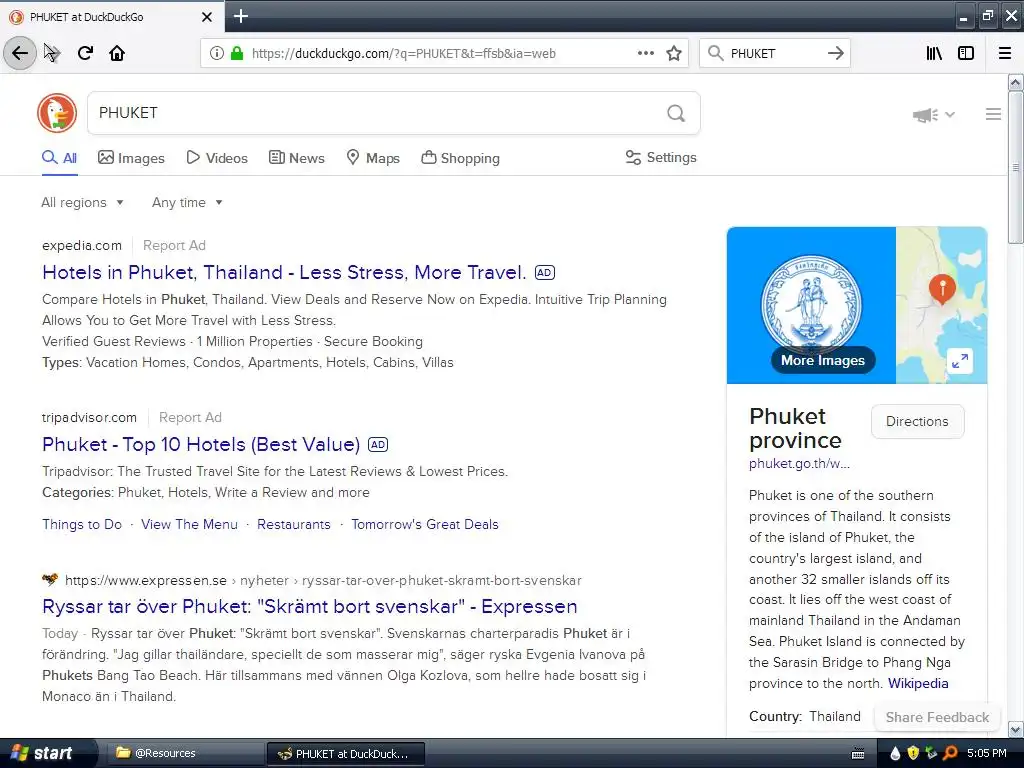Open the Expressen Ryssar tar över Phuket article
The image size is (1024, 768).
click(310, 606)
